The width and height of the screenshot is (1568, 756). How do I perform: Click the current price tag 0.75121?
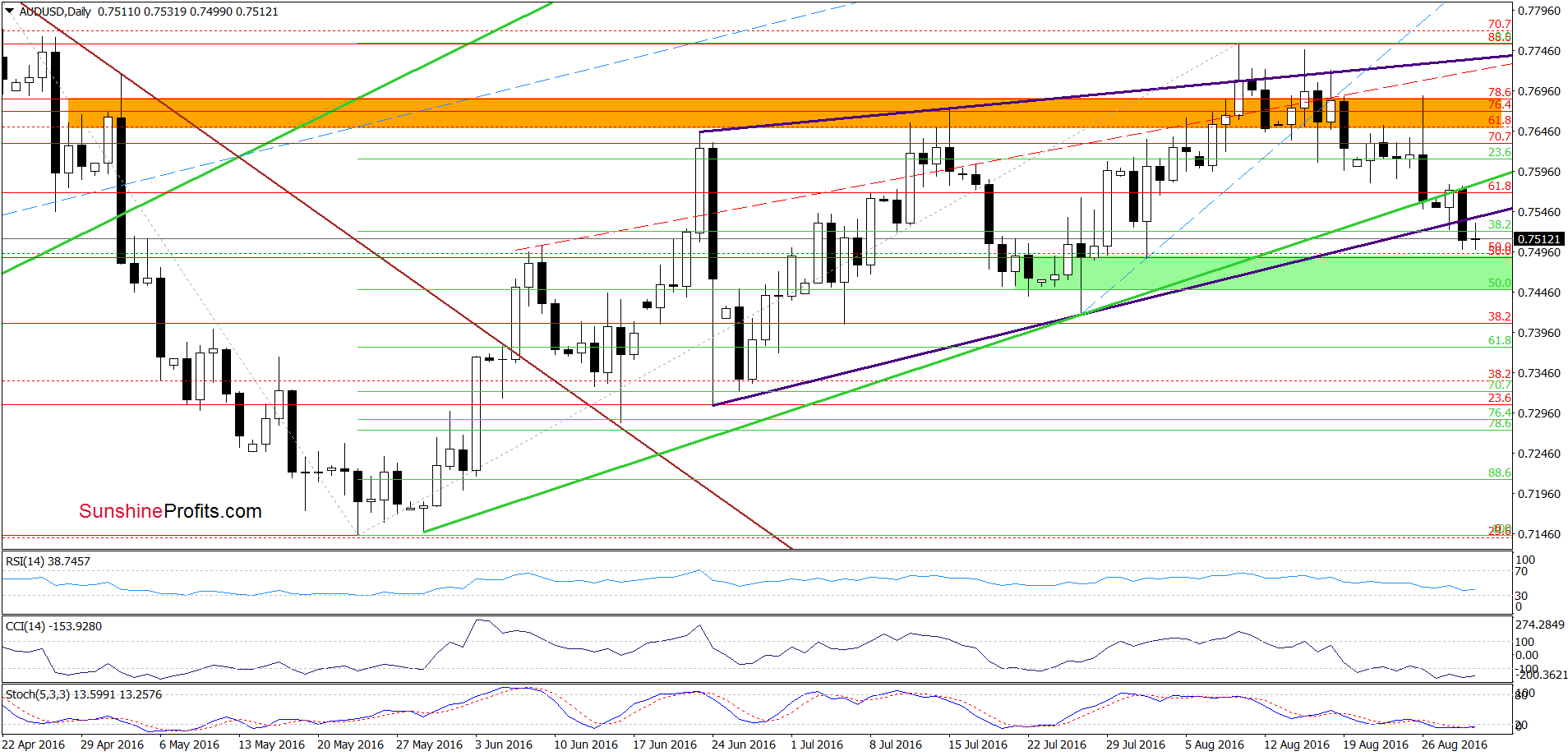click(x=1538, y=239)
